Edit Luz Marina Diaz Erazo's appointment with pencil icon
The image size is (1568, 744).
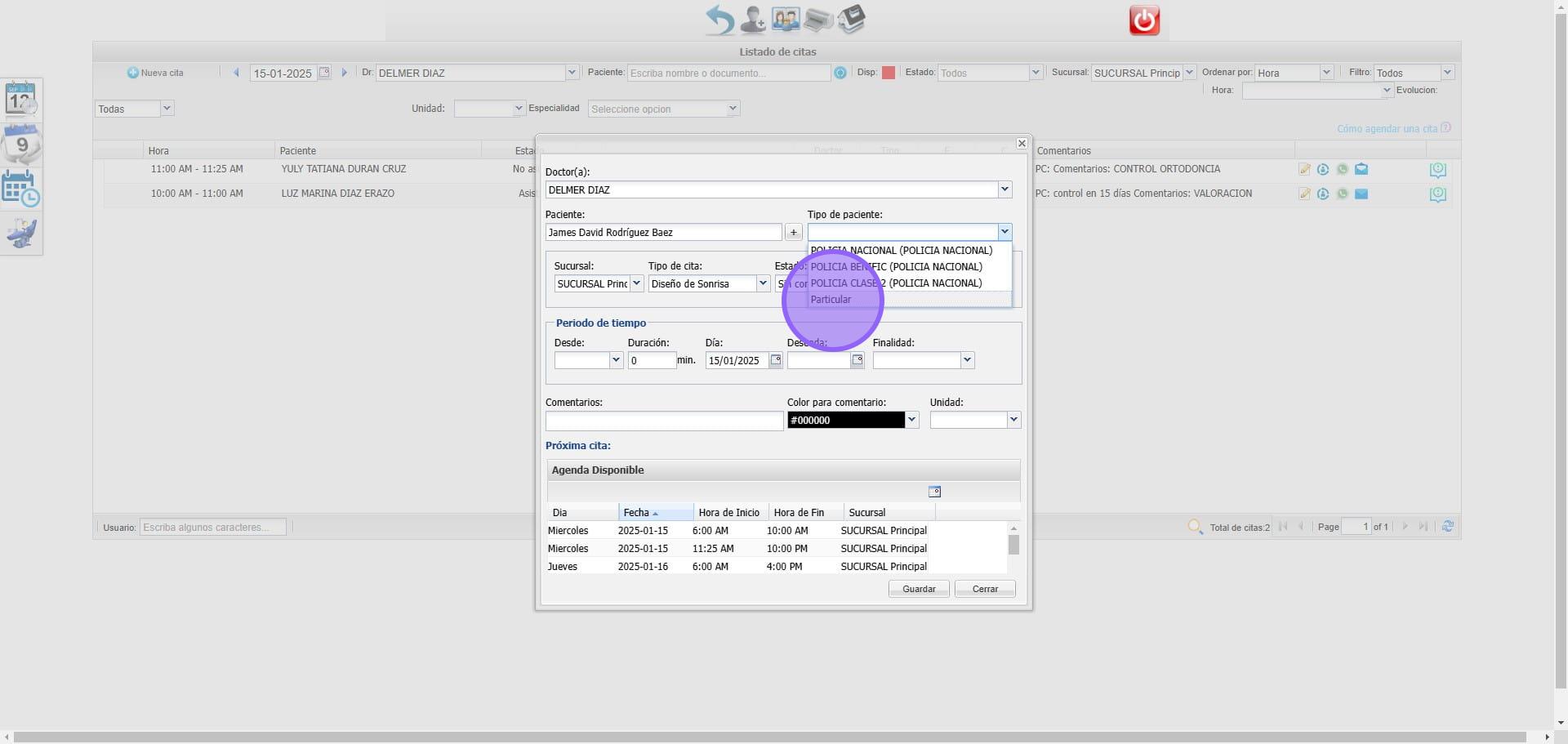click(1304, 194)
